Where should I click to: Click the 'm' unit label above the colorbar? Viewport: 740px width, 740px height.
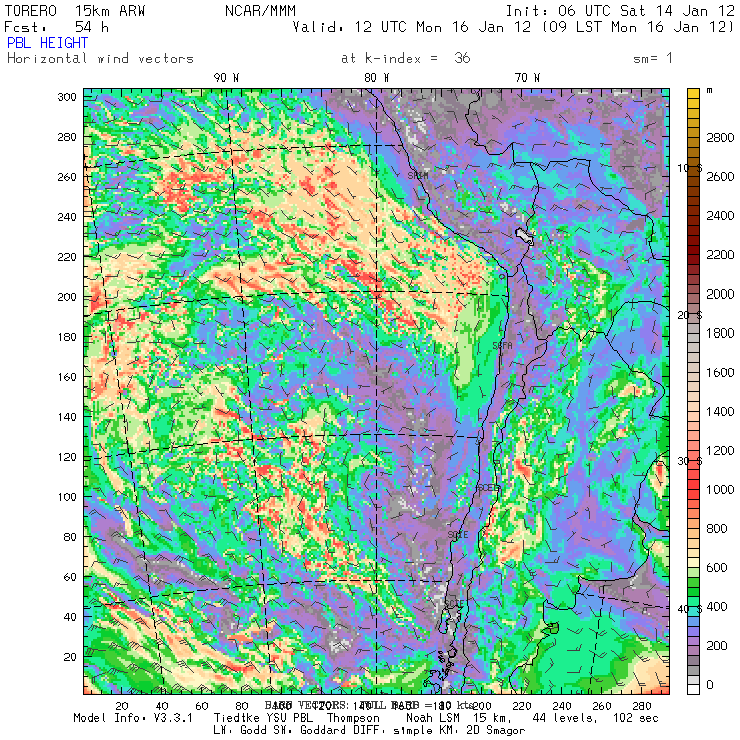click(709, 90)
